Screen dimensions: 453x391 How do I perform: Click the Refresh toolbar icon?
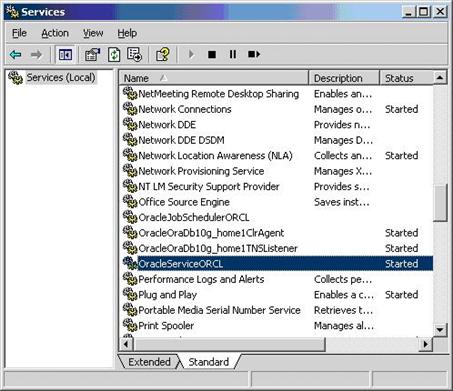[114, 54]
